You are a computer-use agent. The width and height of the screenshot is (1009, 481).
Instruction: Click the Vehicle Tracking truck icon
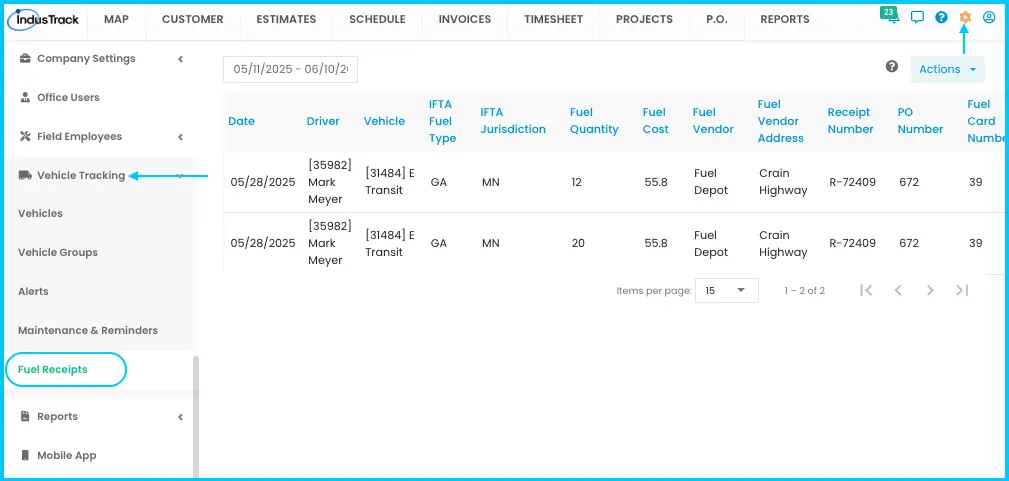[x=25, y=175]
